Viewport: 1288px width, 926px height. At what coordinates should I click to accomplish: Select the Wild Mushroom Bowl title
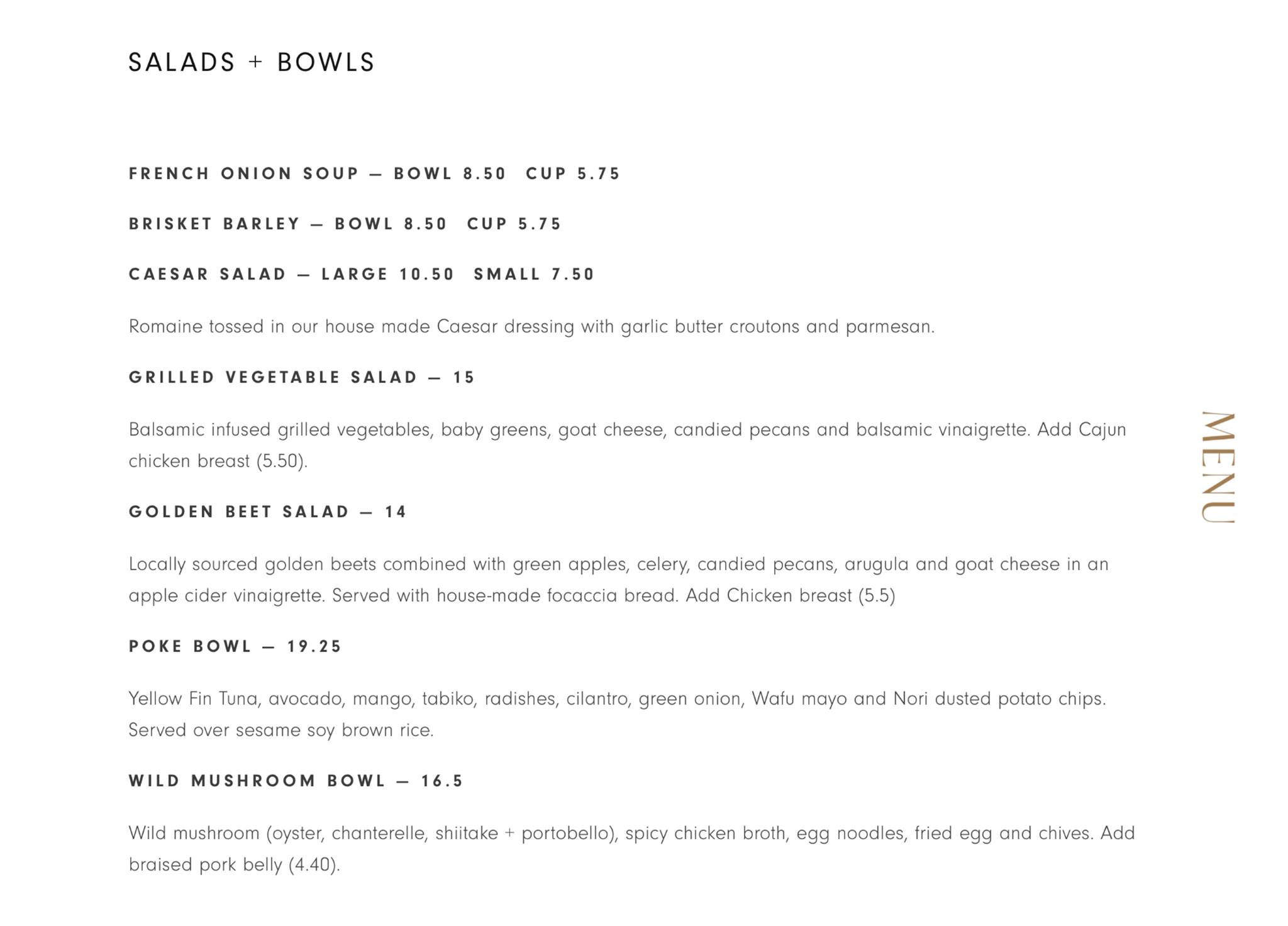[257, 781]
